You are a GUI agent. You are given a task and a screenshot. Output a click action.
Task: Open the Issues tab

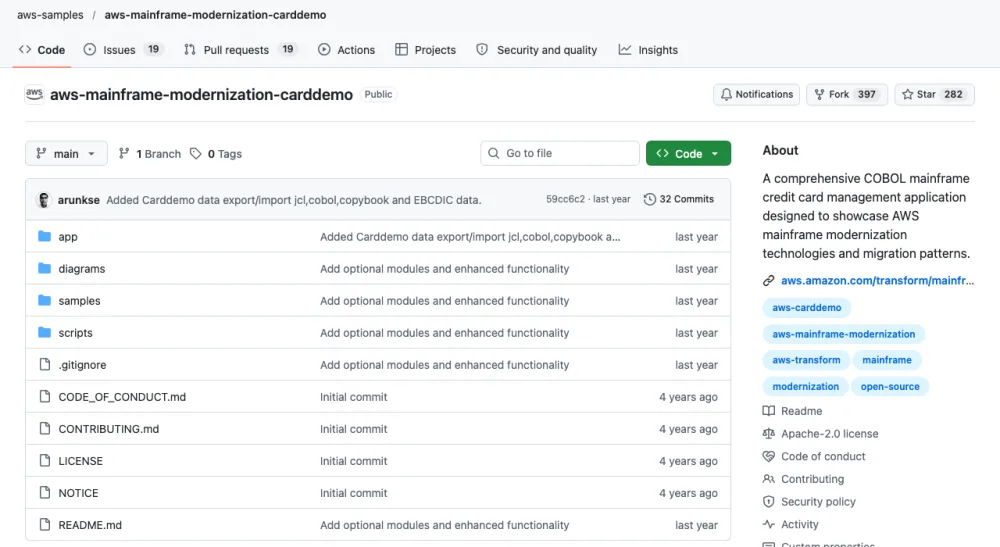pos(124,50)
